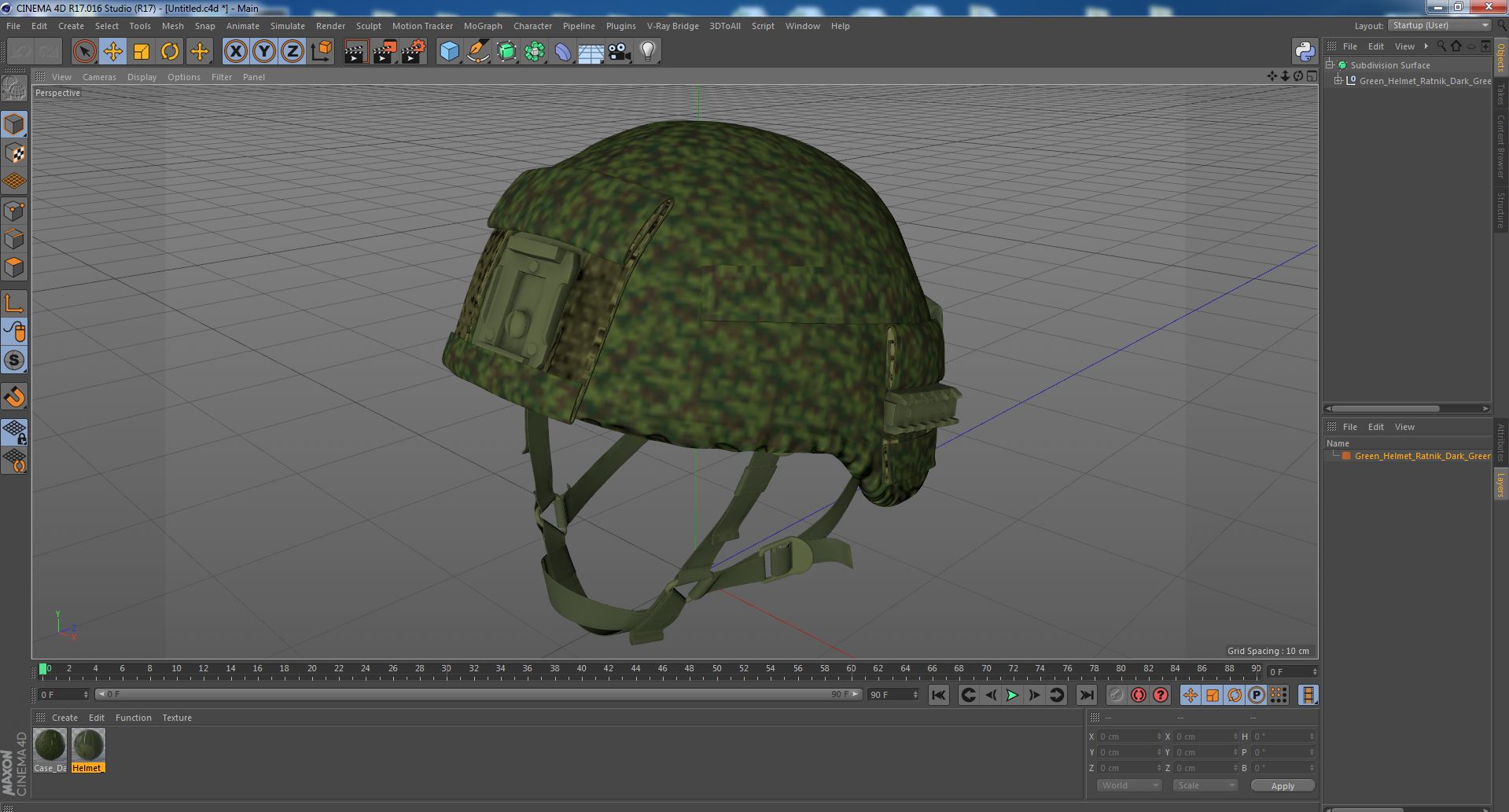Switch to Points mode
The image size is (1509, 812).
click(x=14, y=211)
